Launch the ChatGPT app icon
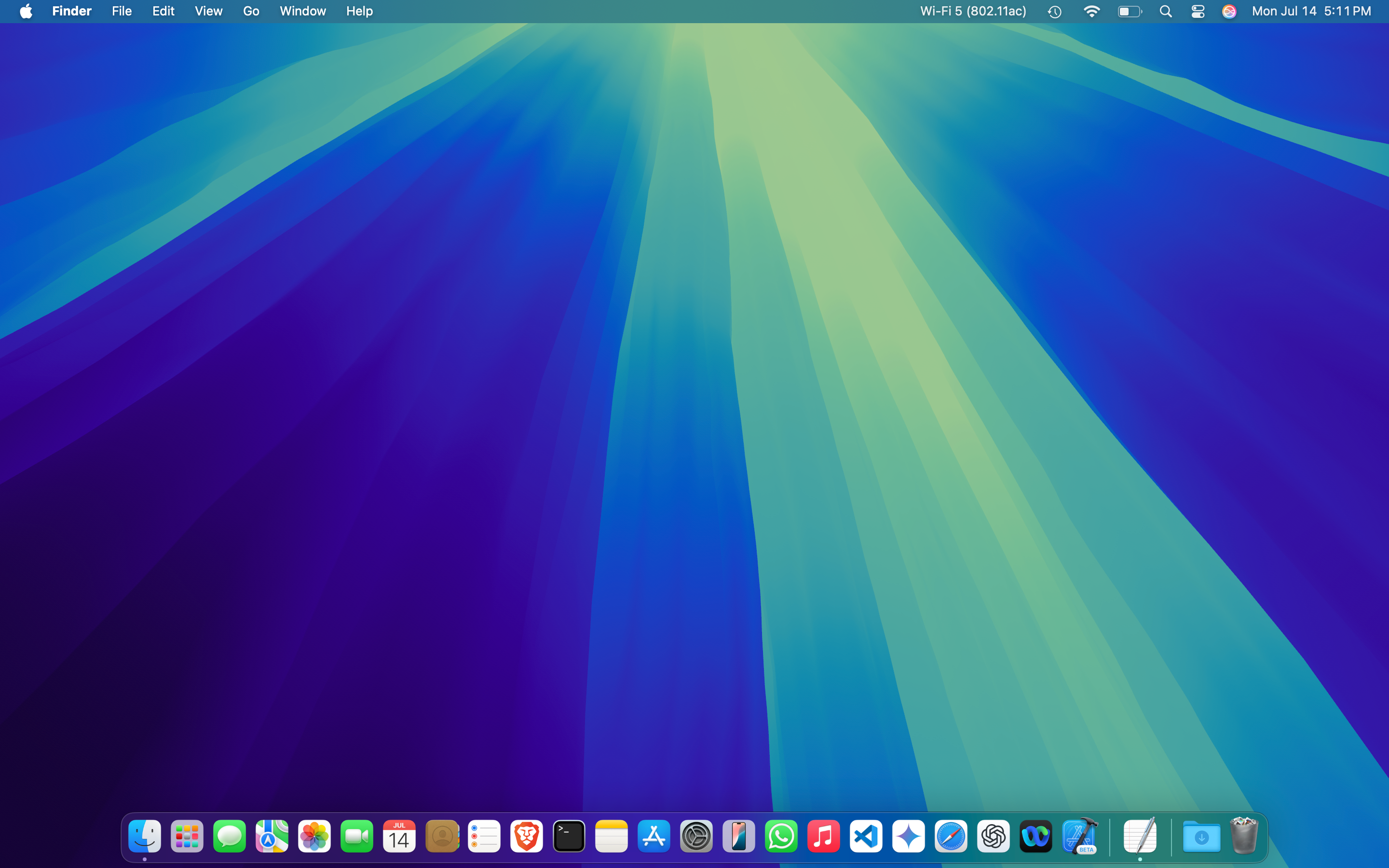Image resolution: width=1389 pixels, height=868 pixels. point(994,837)
